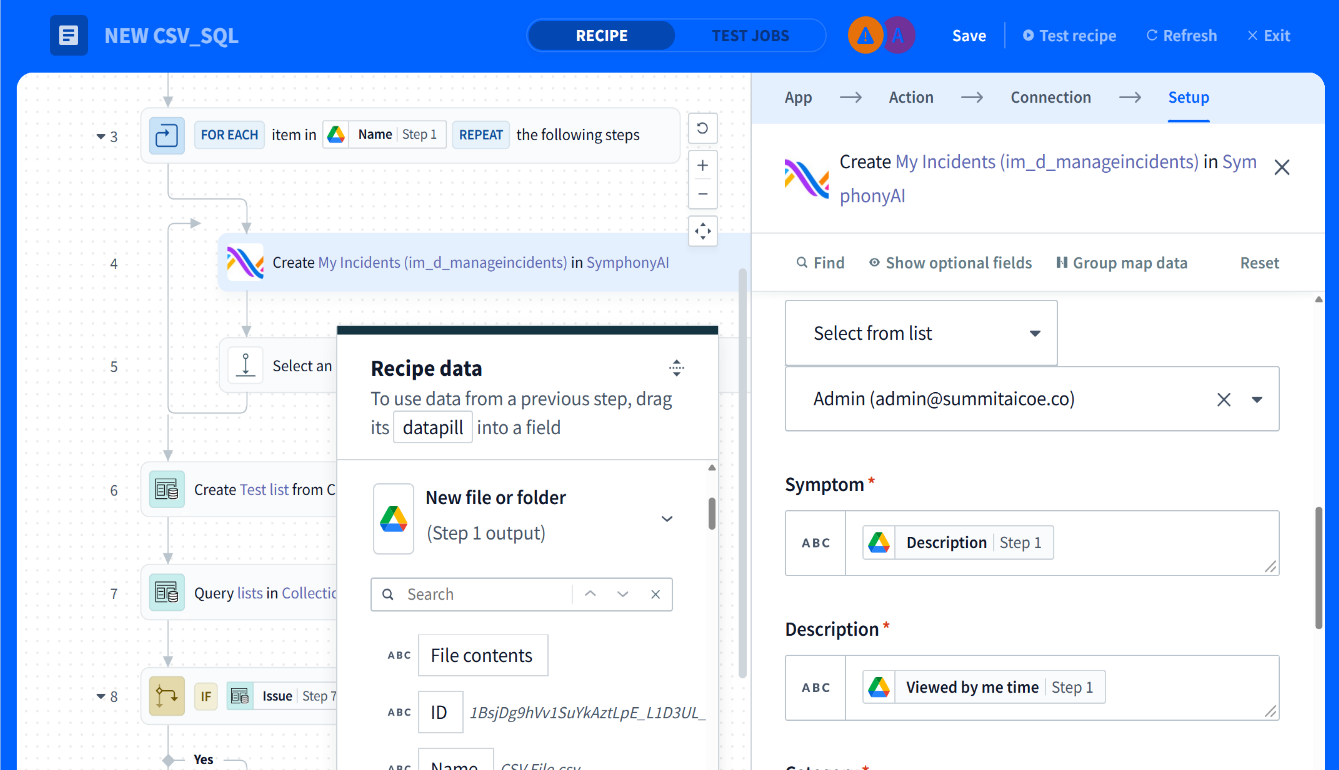Click the canvas vertical scrollbar
This screenshot has height=770, width=1339.
(743, 472)
